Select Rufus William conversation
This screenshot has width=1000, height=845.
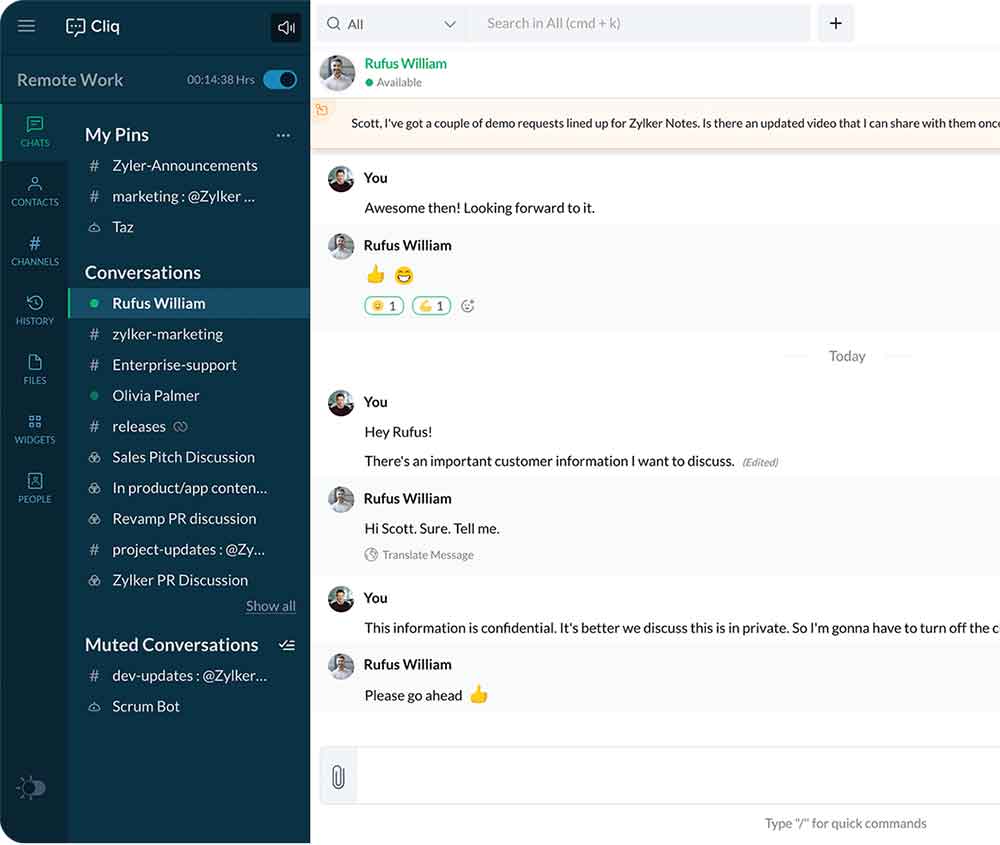pyautogui.click(x=188, y=304)
